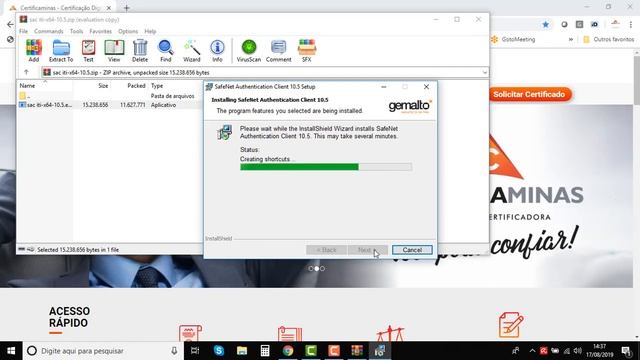Click microphone icon in taskbar search
Viewport: 640px width, 360px height.
coord(174,351)
